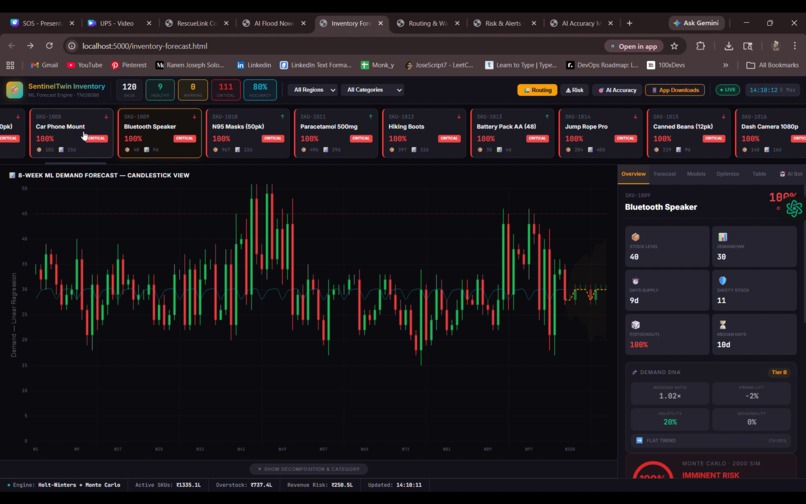Filter by 9 healthy counter
This screenshot has height=504, width=806.
[x=160, y=90]
